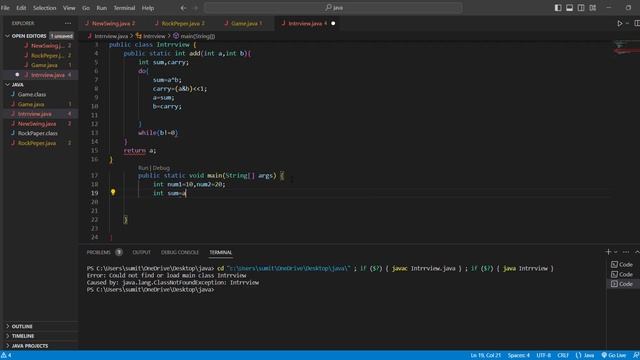Open terminal panel more actions ellipsis
The image size is (640, 360).
point(626,252)
